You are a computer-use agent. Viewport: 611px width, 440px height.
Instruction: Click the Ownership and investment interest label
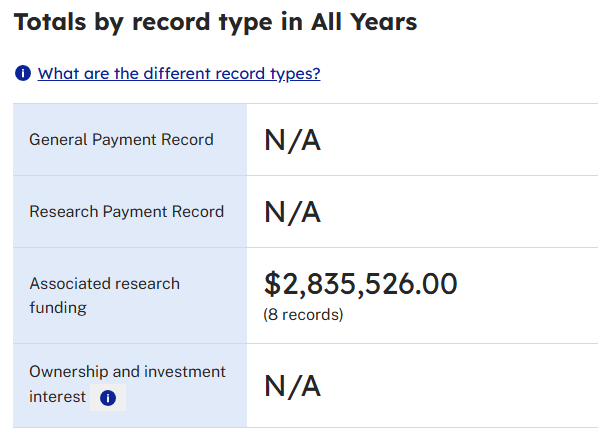(x=127, y=384)
